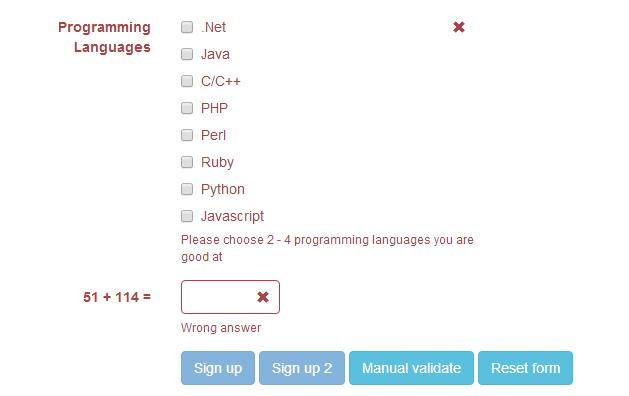Tick the Python checkbox
Image resolution: width=629 pixels, height=396 pixels.
tap(187, 189)
